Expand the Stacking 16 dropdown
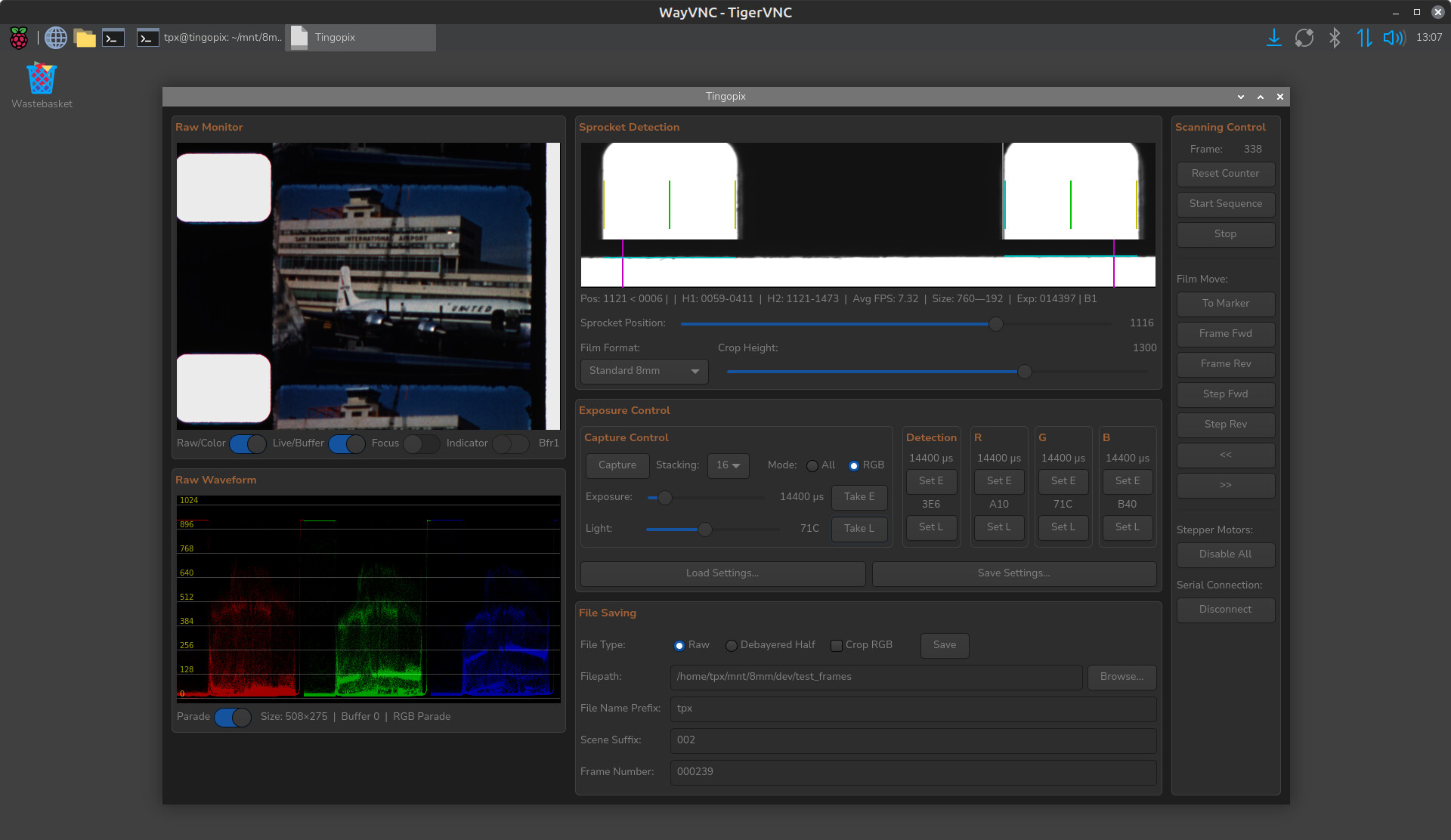Viewport: 1451px width, 840px height. click(728, 465)
